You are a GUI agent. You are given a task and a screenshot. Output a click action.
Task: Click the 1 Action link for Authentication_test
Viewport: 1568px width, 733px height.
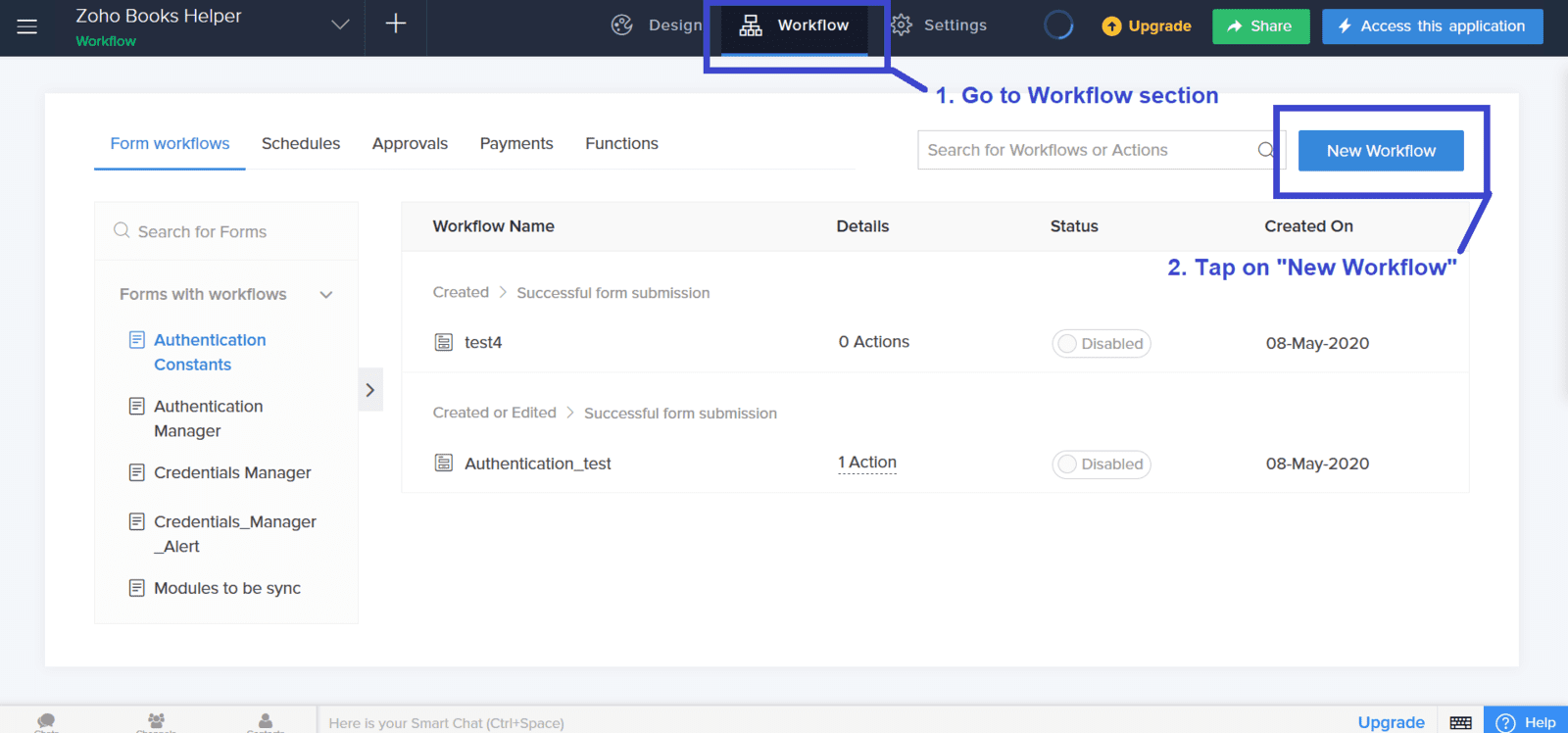(x=867, y=463)
